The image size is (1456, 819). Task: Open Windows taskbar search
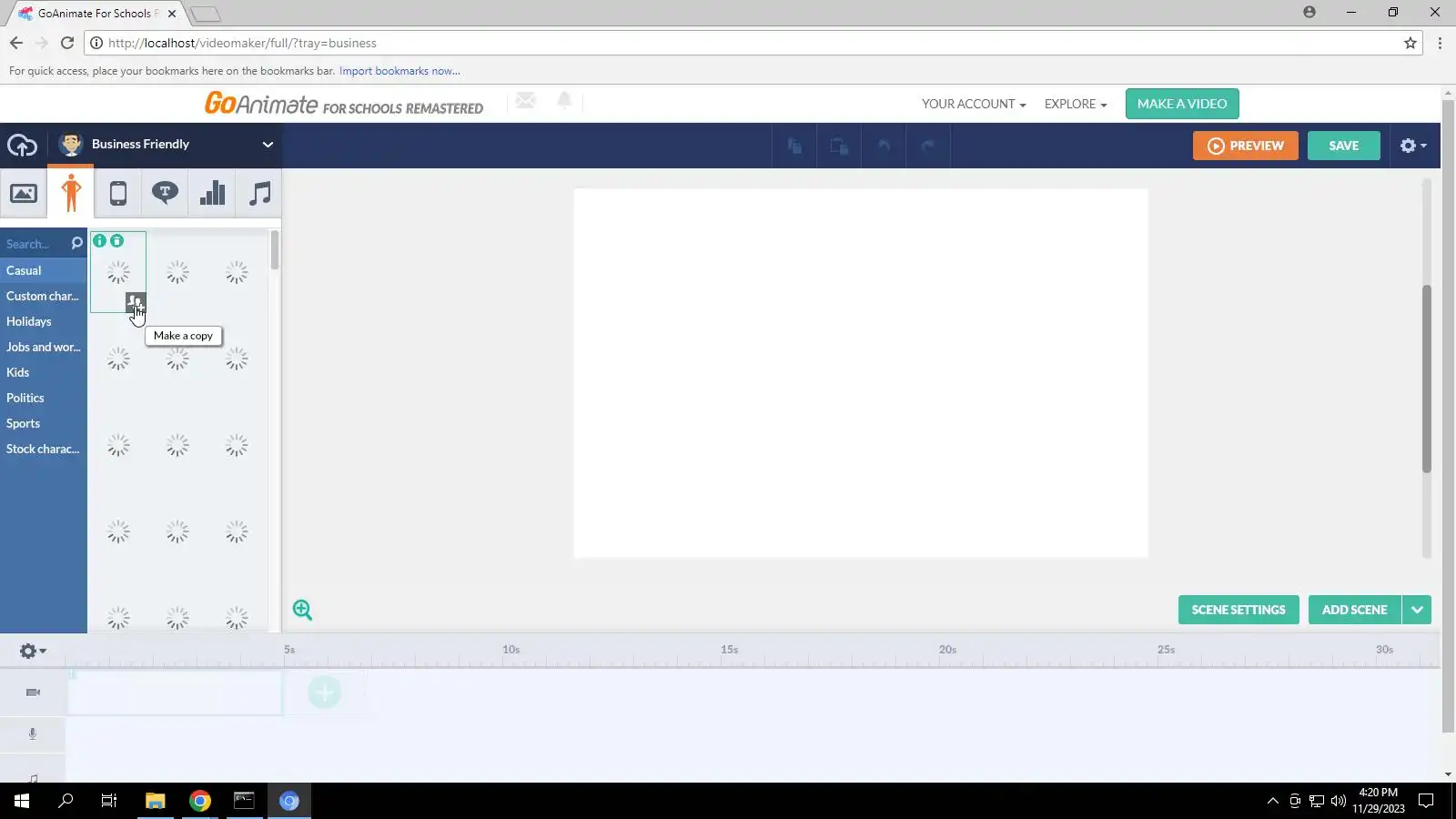[x=66, y=801]
